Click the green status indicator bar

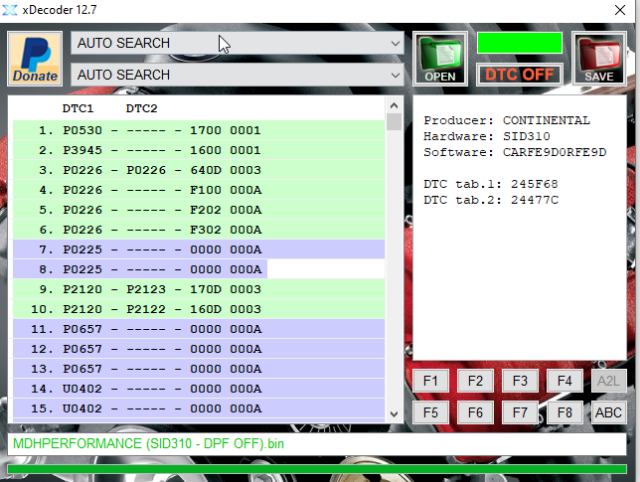pos(519,42)
